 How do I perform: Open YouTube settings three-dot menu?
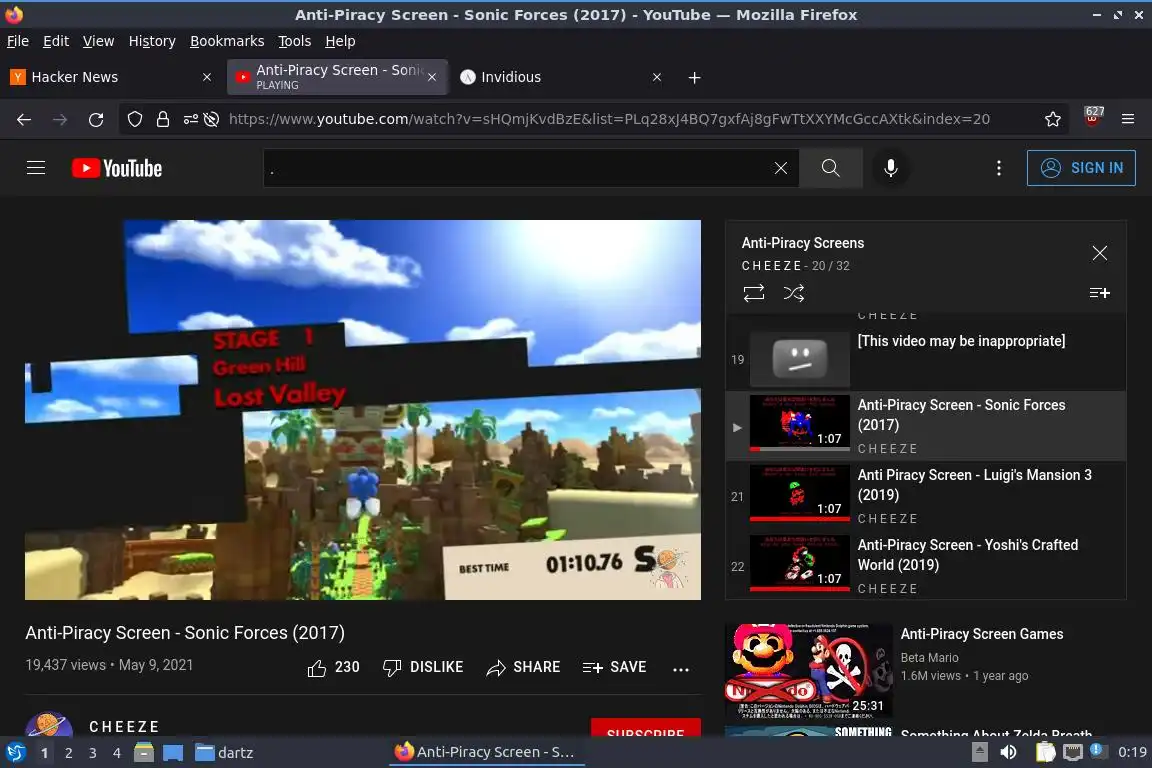pos(998,168)
